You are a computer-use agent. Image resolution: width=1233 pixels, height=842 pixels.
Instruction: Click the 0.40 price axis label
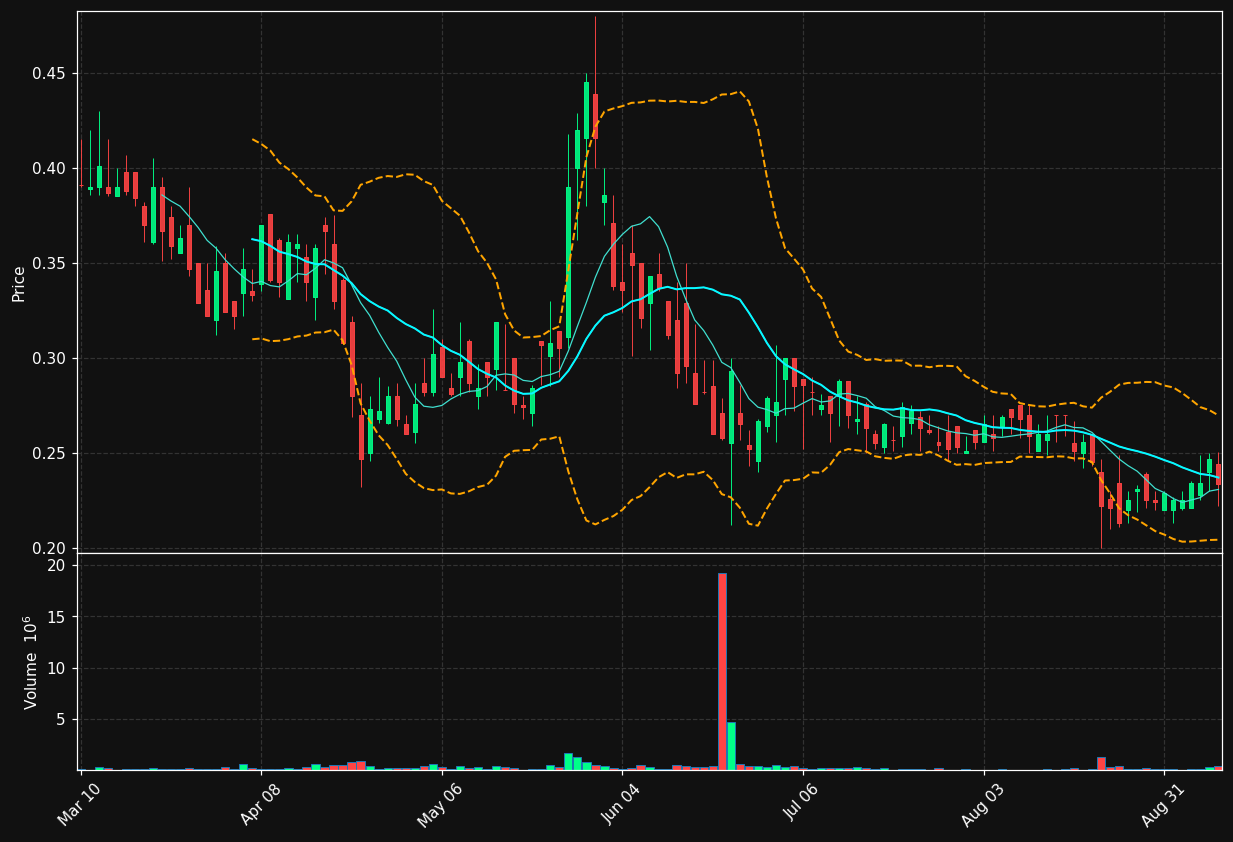point(47,168)
